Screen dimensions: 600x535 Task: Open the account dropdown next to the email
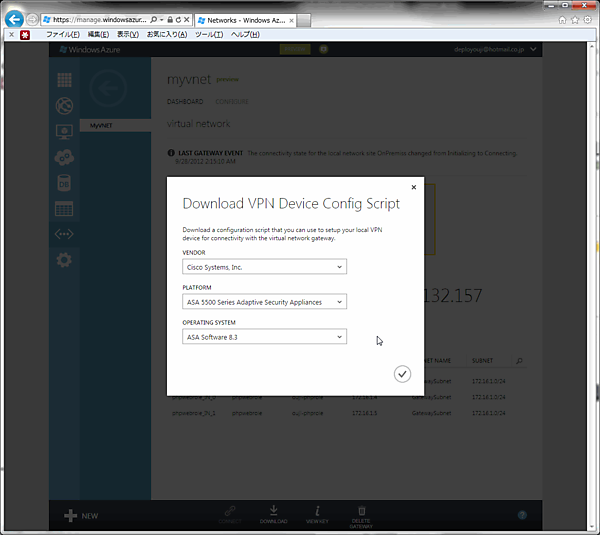[x=533, y=49]
